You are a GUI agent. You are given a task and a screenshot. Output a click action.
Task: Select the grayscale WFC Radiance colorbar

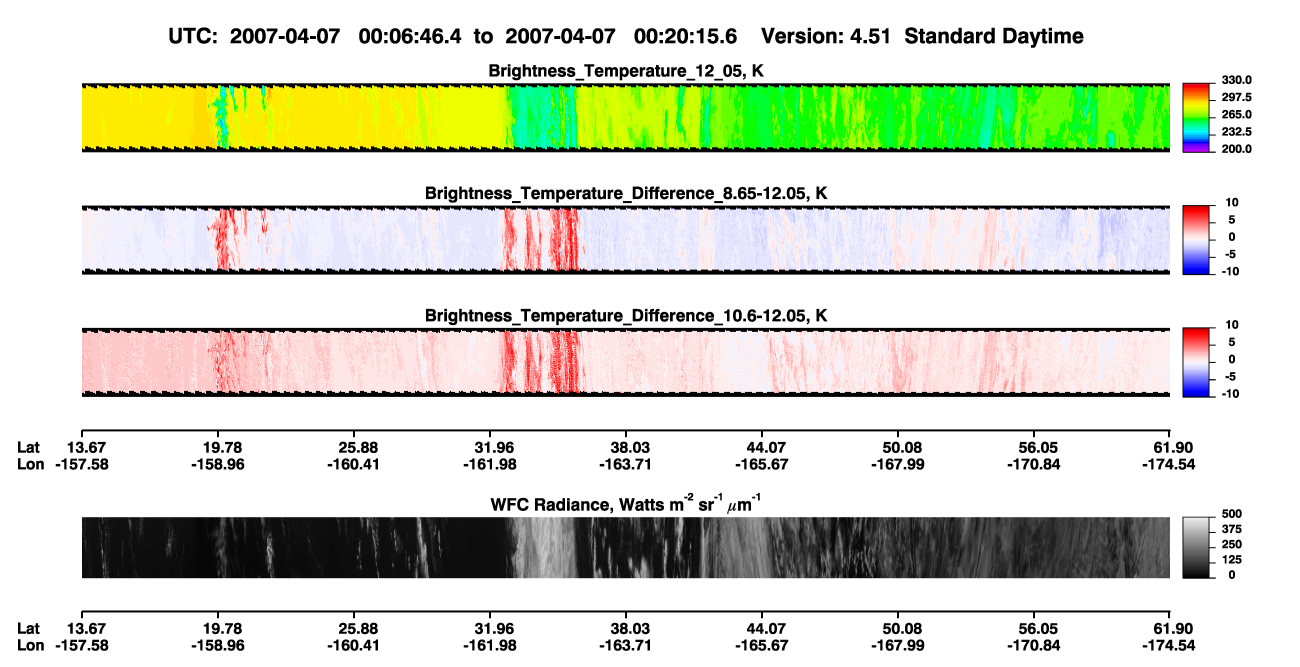pos(1196,548)
